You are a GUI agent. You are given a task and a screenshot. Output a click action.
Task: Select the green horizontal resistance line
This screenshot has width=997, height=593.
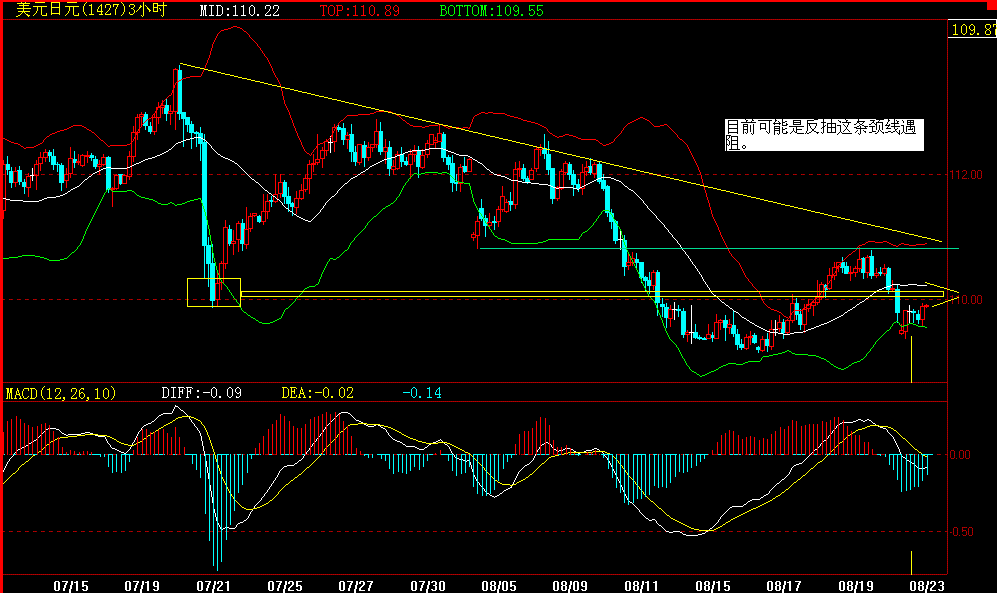point(700,246)
